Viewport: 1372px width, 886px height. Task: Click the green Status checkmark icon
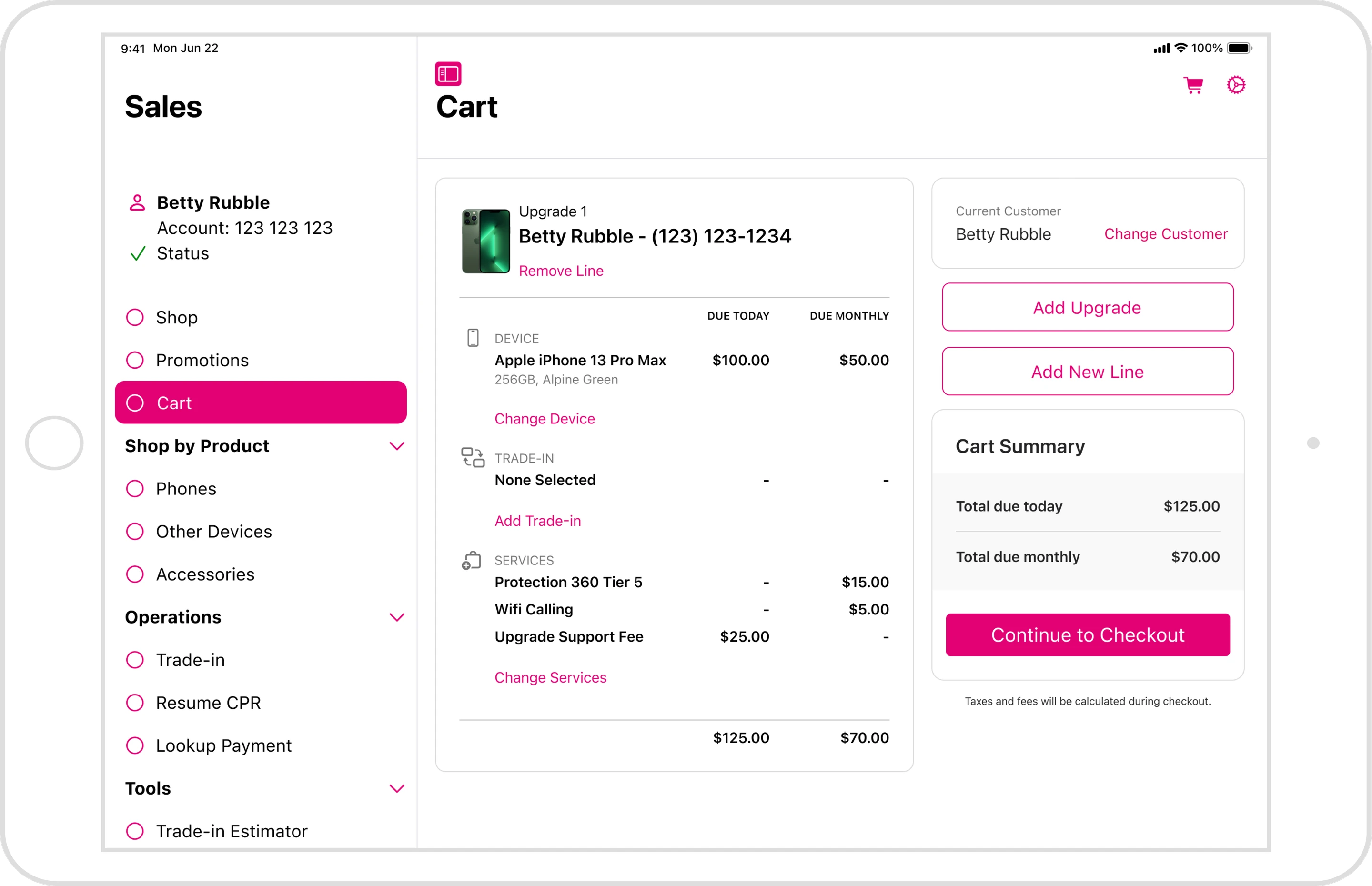(138, 253)
